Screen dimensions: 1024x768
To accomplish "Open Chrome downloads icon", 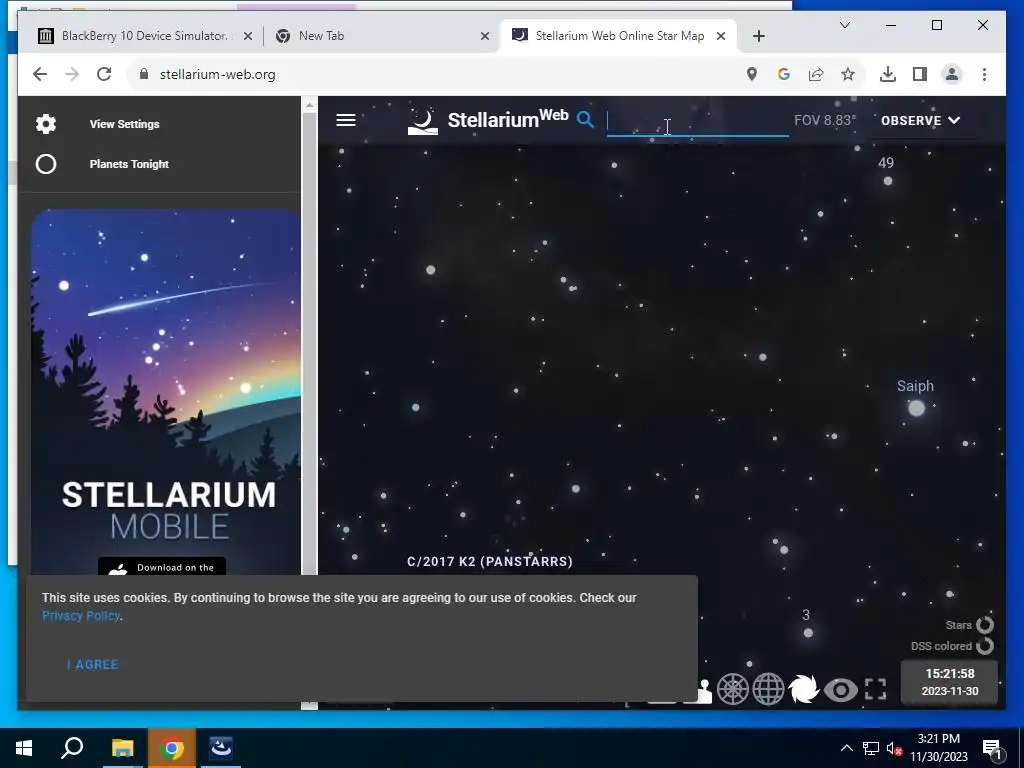I will tap(888, 74).
